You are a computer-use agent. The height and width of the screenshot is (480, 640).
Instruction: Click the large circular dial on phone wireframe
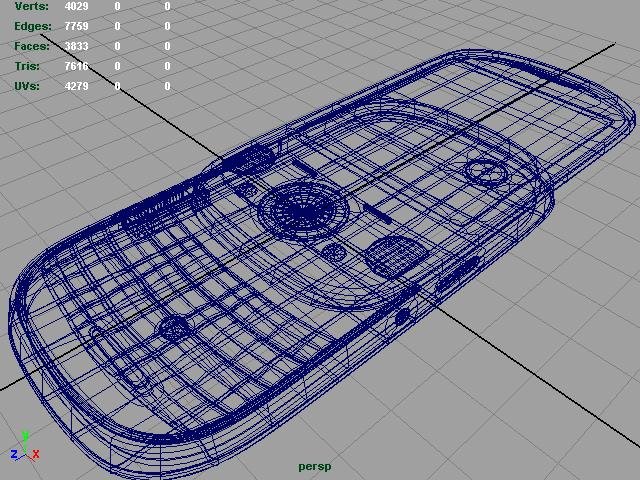[303, 210]
